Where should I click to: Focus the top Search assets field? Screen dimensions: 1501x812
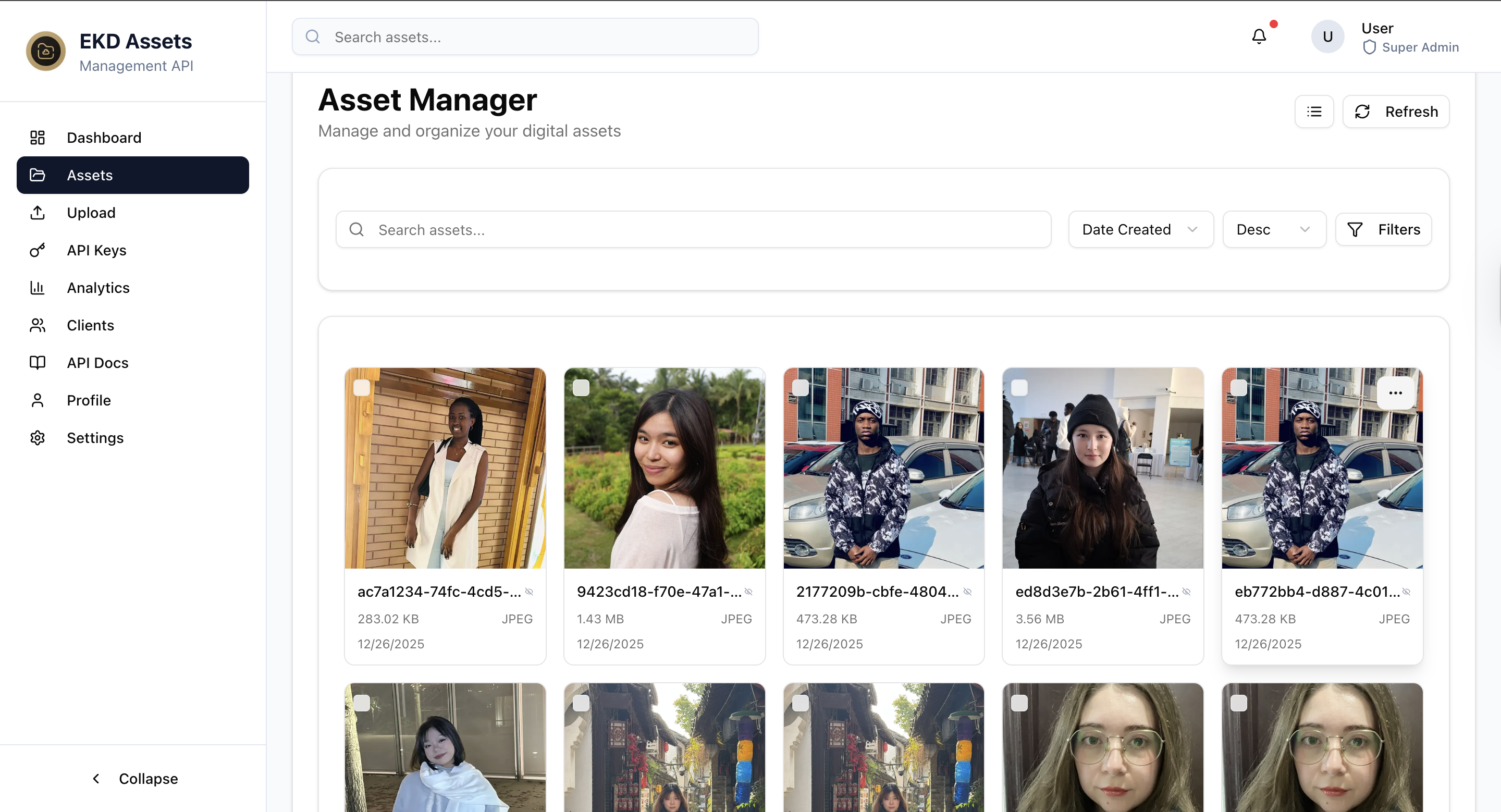point(525,36)
